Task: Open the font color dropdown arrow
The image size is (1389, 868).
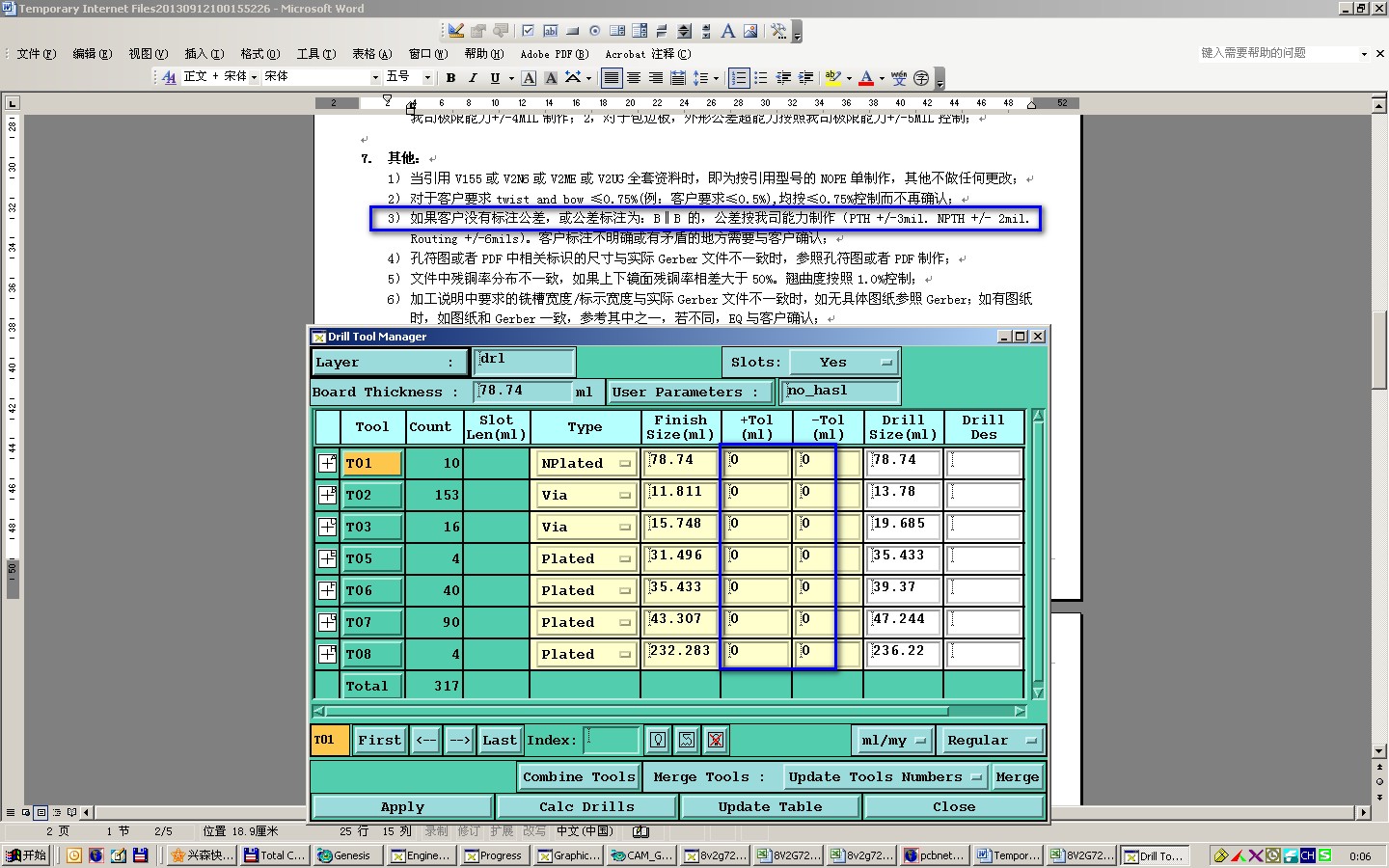Action: pos(882,77)
